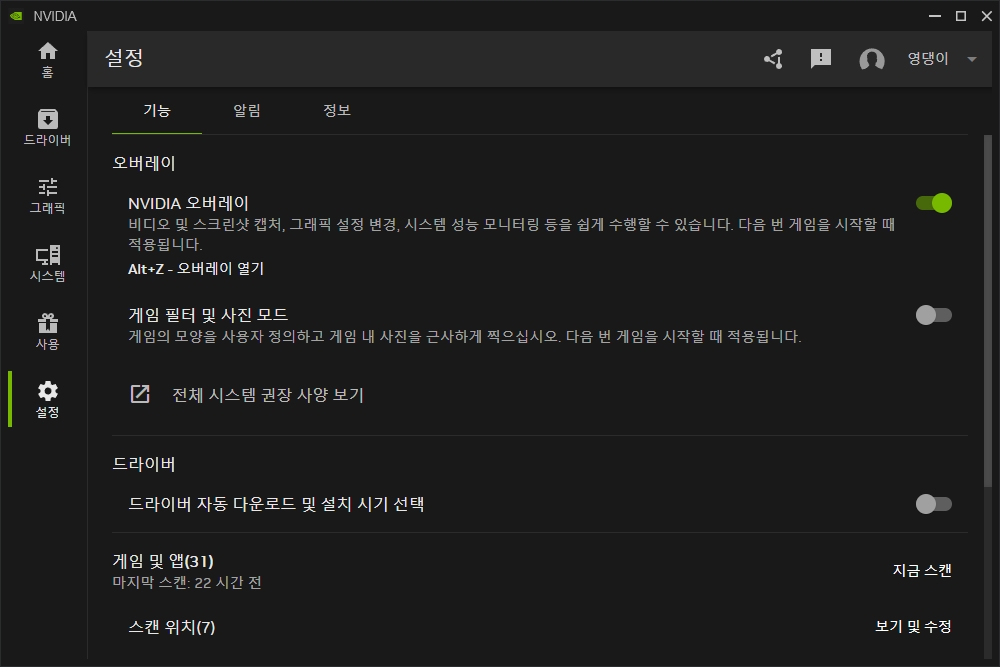Screen dimensions: 1000x667
Task: Turn on 드라이버 자동 다운로드 toggle
Action: point(934,504)
